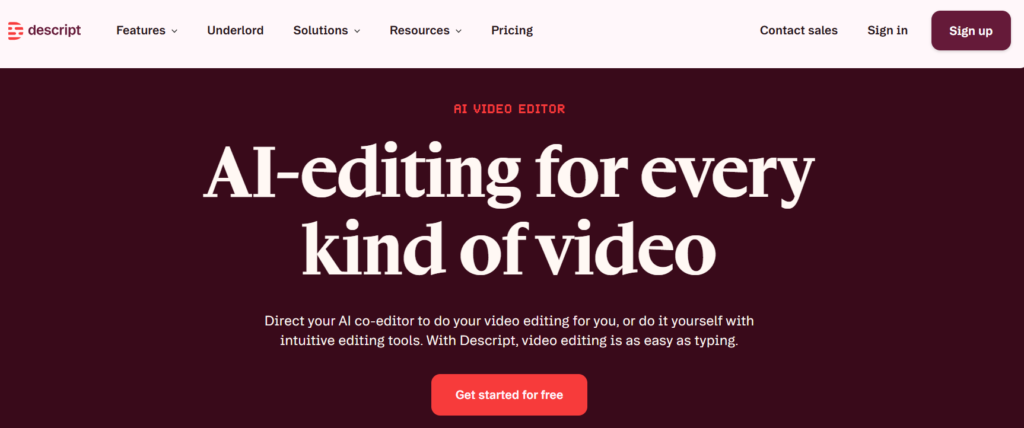Expand the chevron beside Solutions

click(357, 31)
